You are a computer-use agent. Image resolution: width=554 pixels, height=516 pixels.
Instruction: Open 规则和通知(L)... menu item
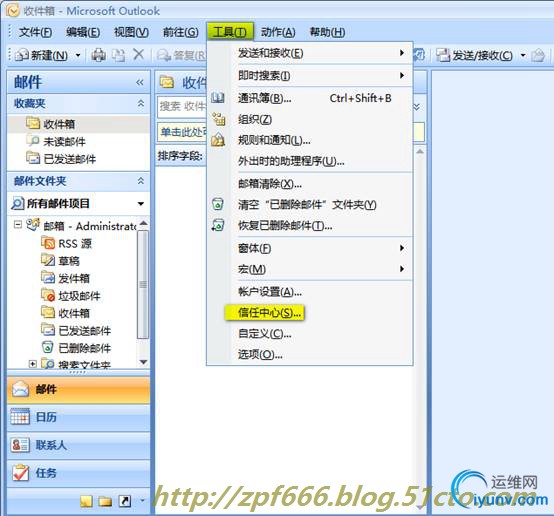pyautogui.click(x=274, y=141)
